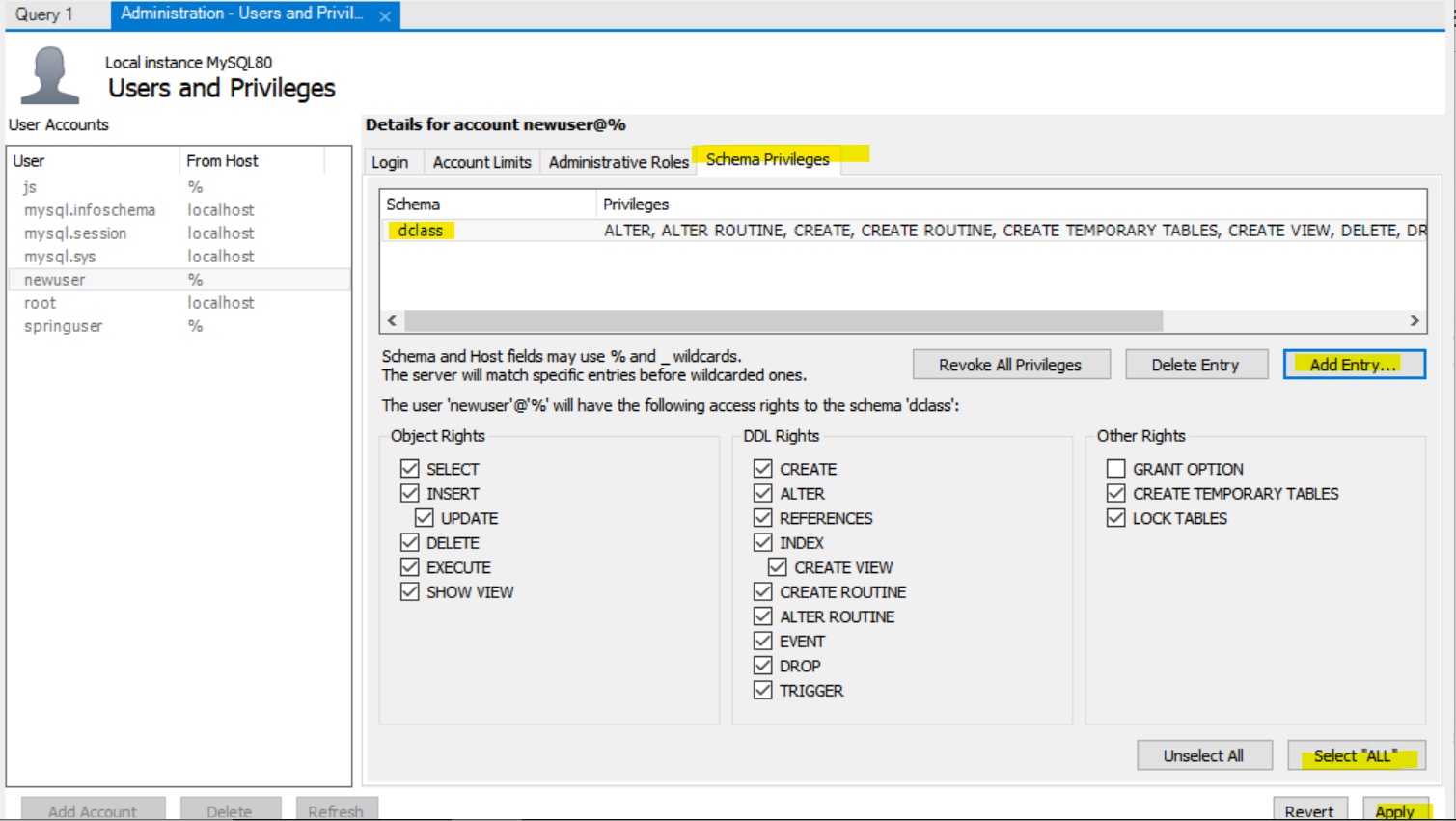
Task: Click the Add Entry button
Action: pyautogui.click(x=1353, y=364)
